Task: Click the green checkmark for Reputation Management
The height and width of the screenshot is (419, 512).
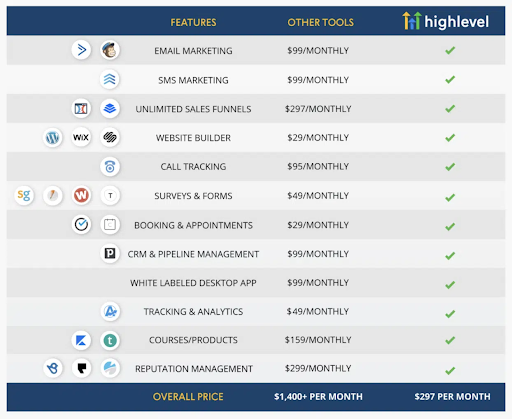Action: tap(450, 370)
